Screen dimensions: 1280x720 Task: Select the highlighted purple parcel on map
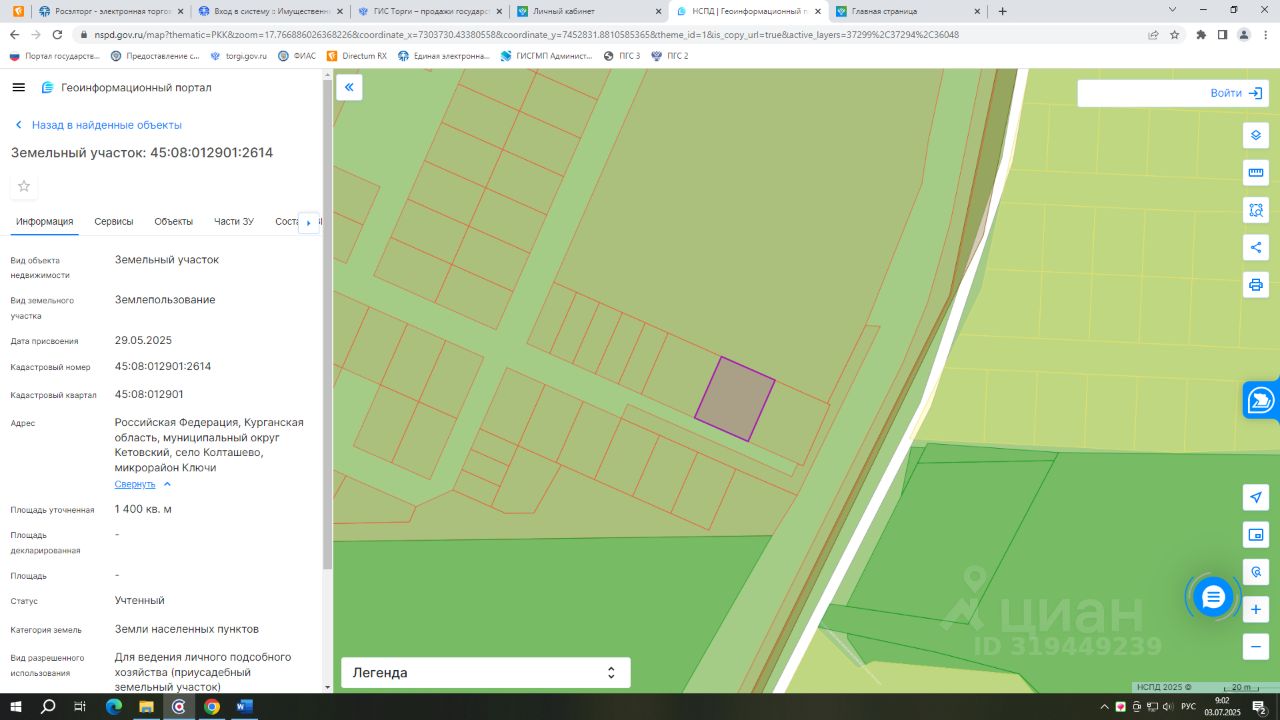[735, 399]
